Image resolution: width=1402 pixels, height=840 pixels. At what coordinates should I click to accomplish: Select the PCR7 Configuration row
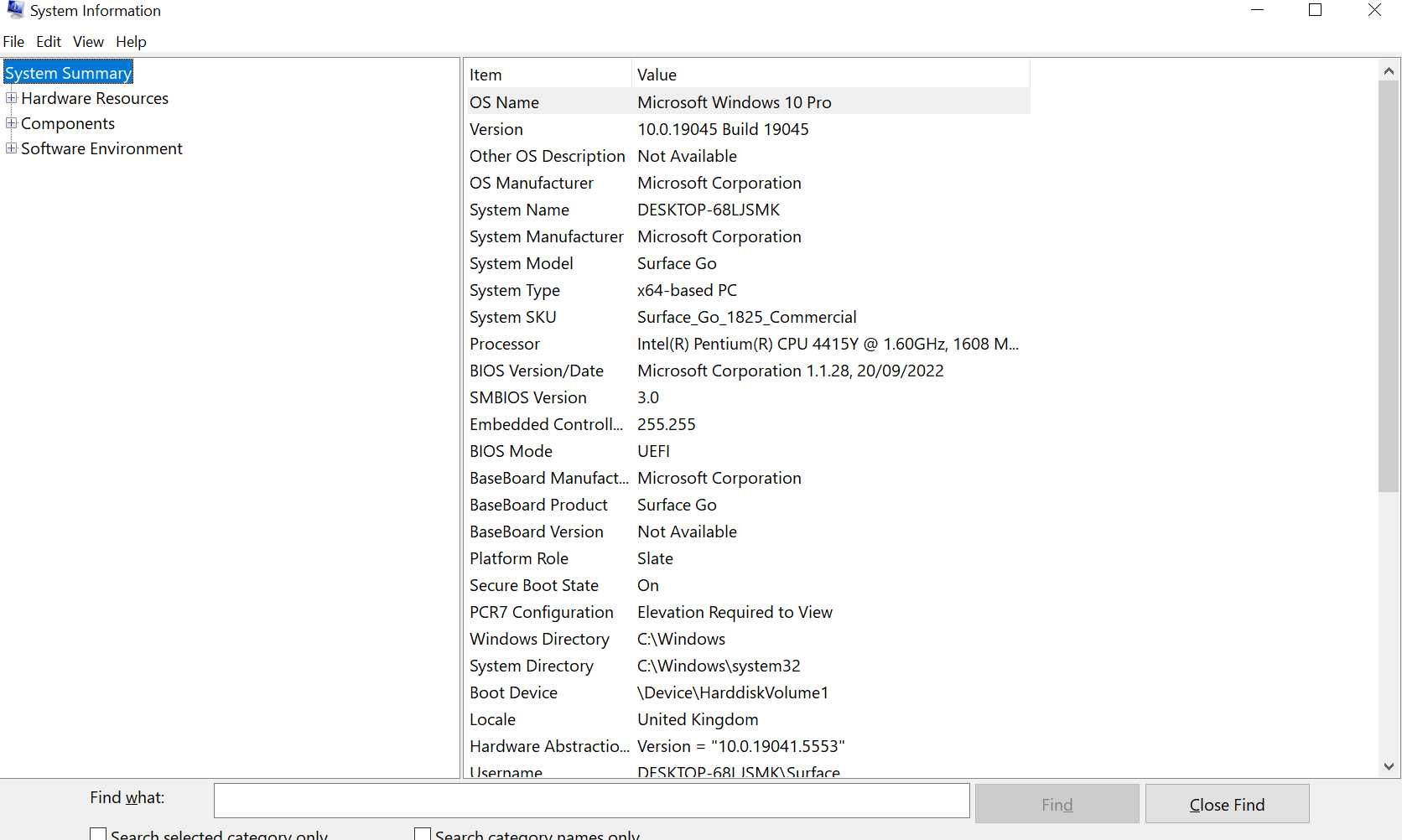(x=747, y=612)
